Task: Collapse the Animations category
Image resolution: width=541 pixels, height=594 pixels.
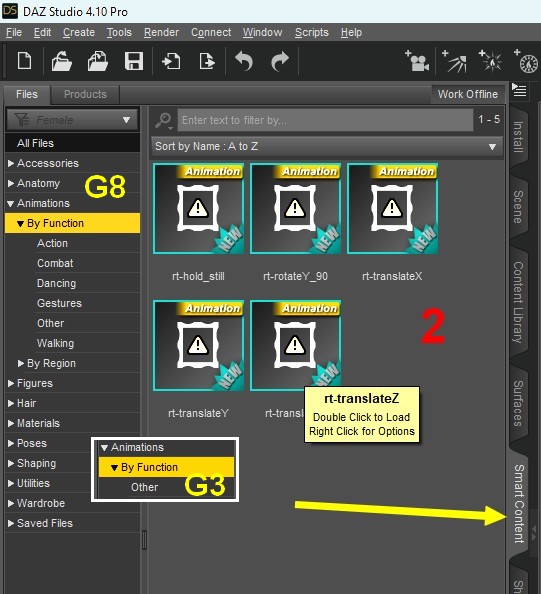Action: tap(11, 203)
